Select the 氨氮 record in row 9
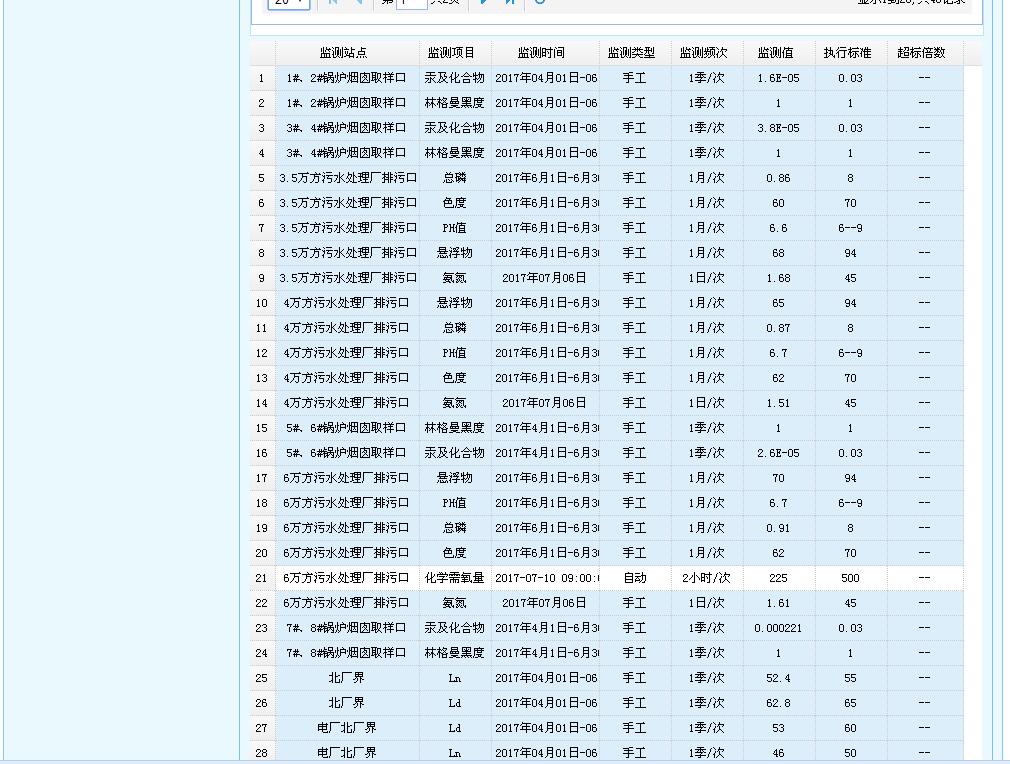The height and width of the screenshot is (764, 1010). click(x=600, y=278)
